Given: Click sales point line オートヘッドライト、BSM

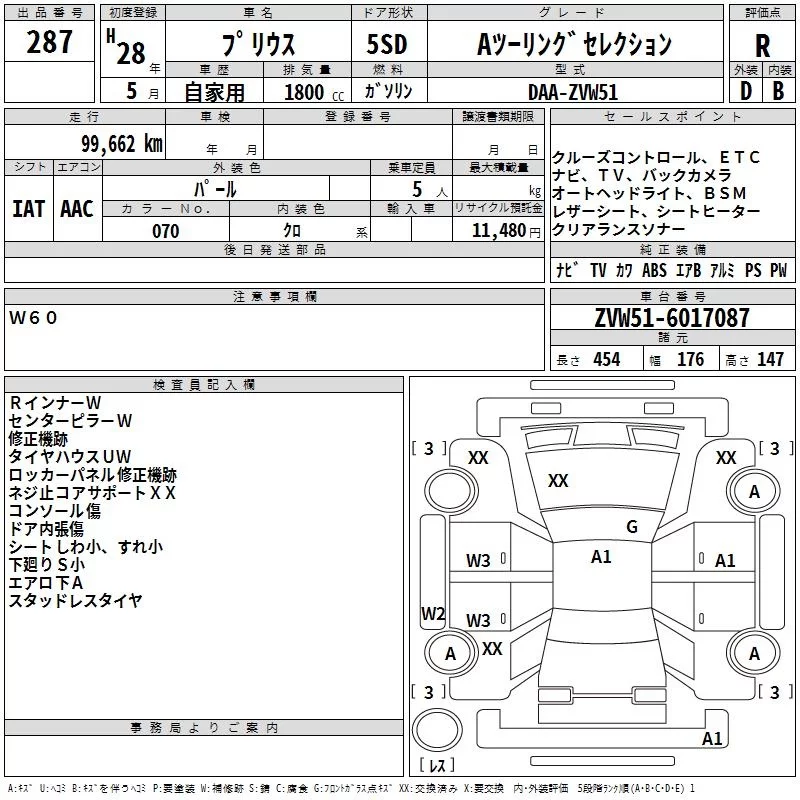Looking at the screenshot, I should pyautogui.click(x=649, y=193).
